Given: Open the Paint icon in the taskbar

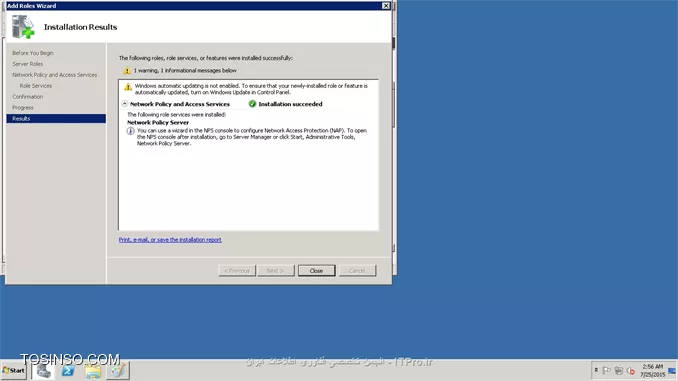Looking at the screenshot, I should coord(117,371).
